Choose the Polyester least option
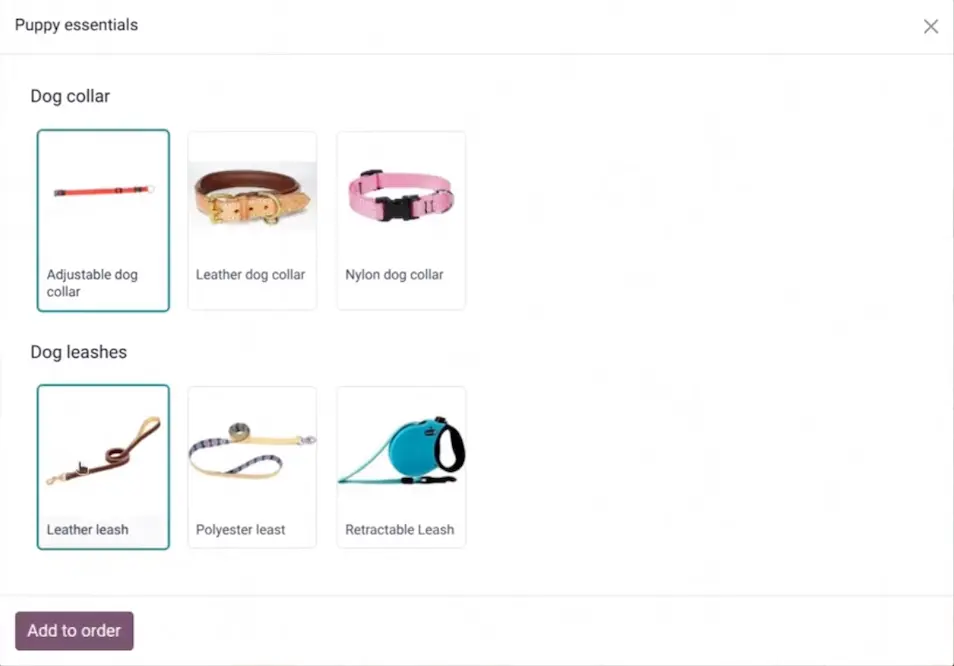 pyautogui.click(x=252, y=467)
